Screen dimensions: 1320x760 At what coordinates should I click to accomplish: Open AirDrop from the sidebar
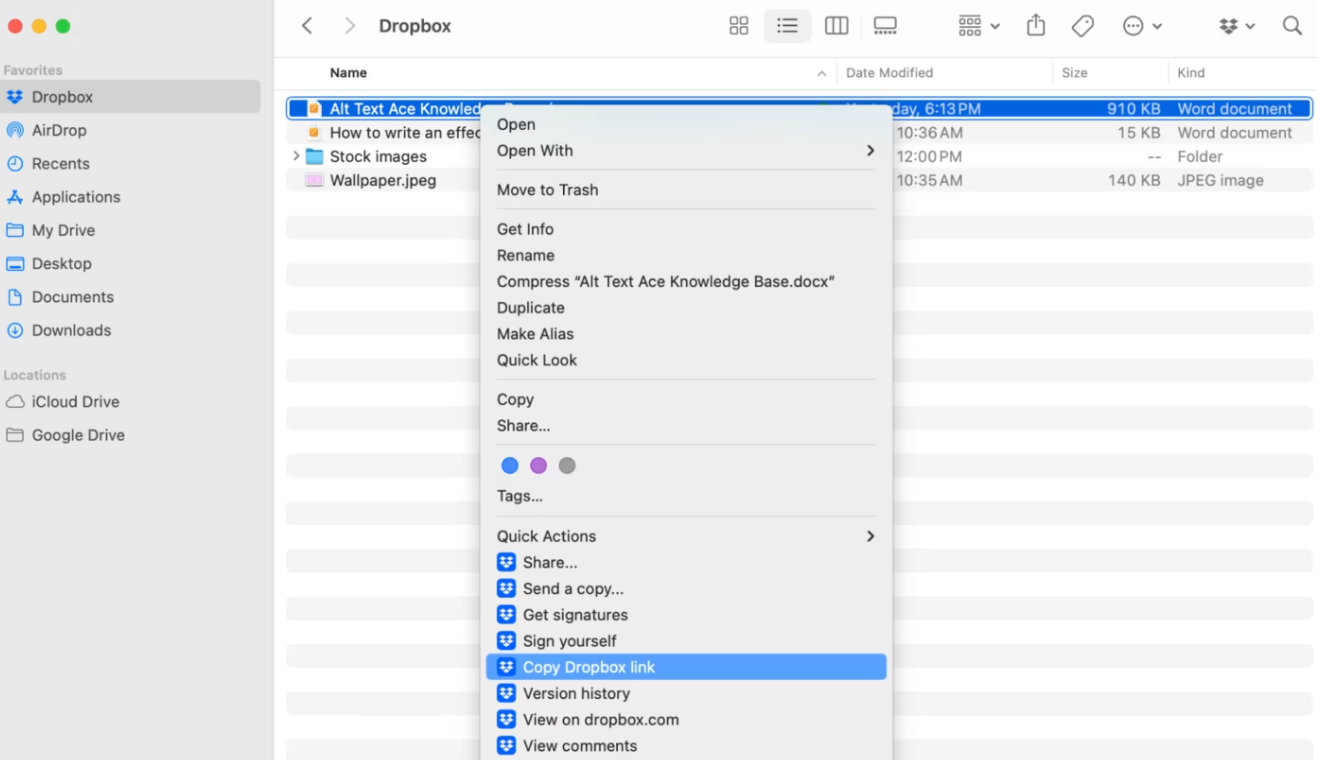tap(66, 129)
